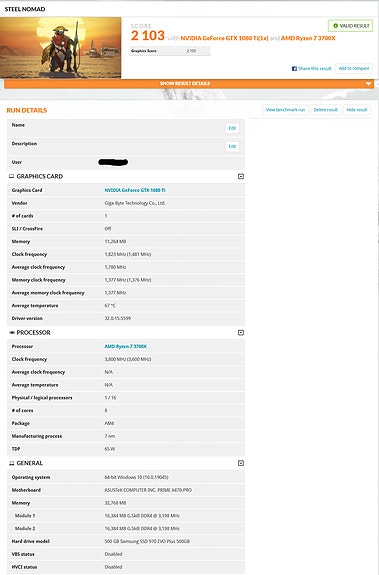
Task: Click the Valid Result checkmark icon
Action: pyautogui.click(x=335, y=26)
